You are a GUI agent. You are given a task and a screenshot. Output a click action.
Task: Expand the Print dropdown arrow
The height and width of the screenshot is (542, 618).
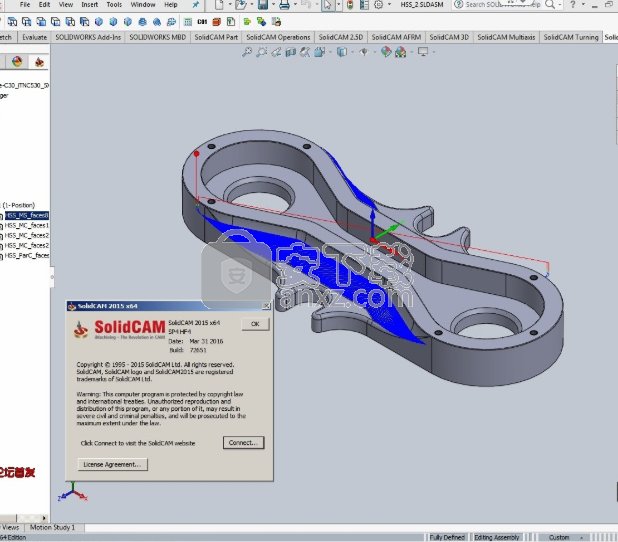point(295,5)
